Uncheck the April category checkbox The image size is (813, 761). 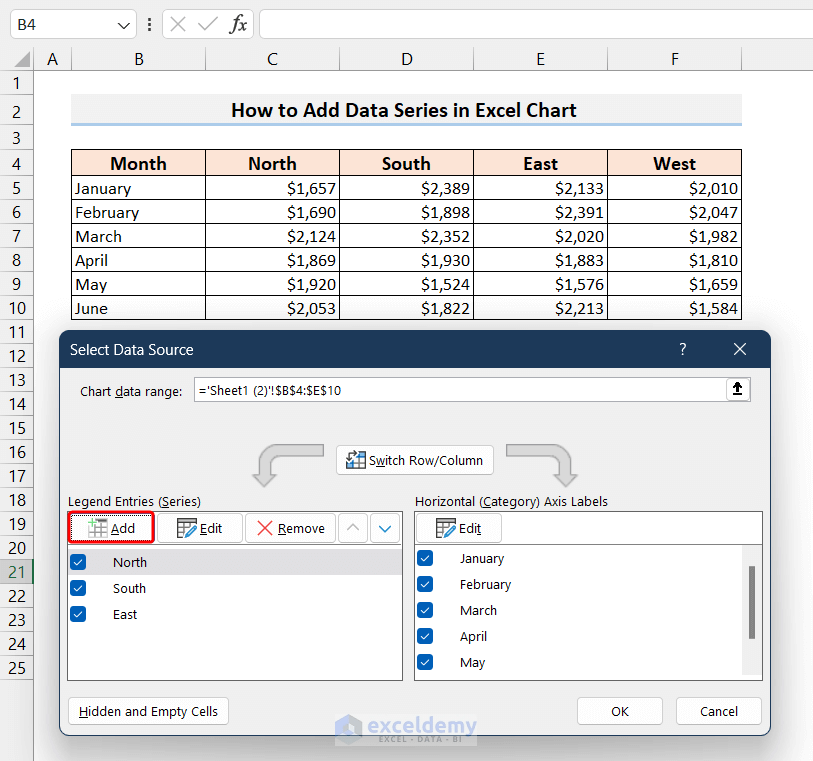coord(425,636)
